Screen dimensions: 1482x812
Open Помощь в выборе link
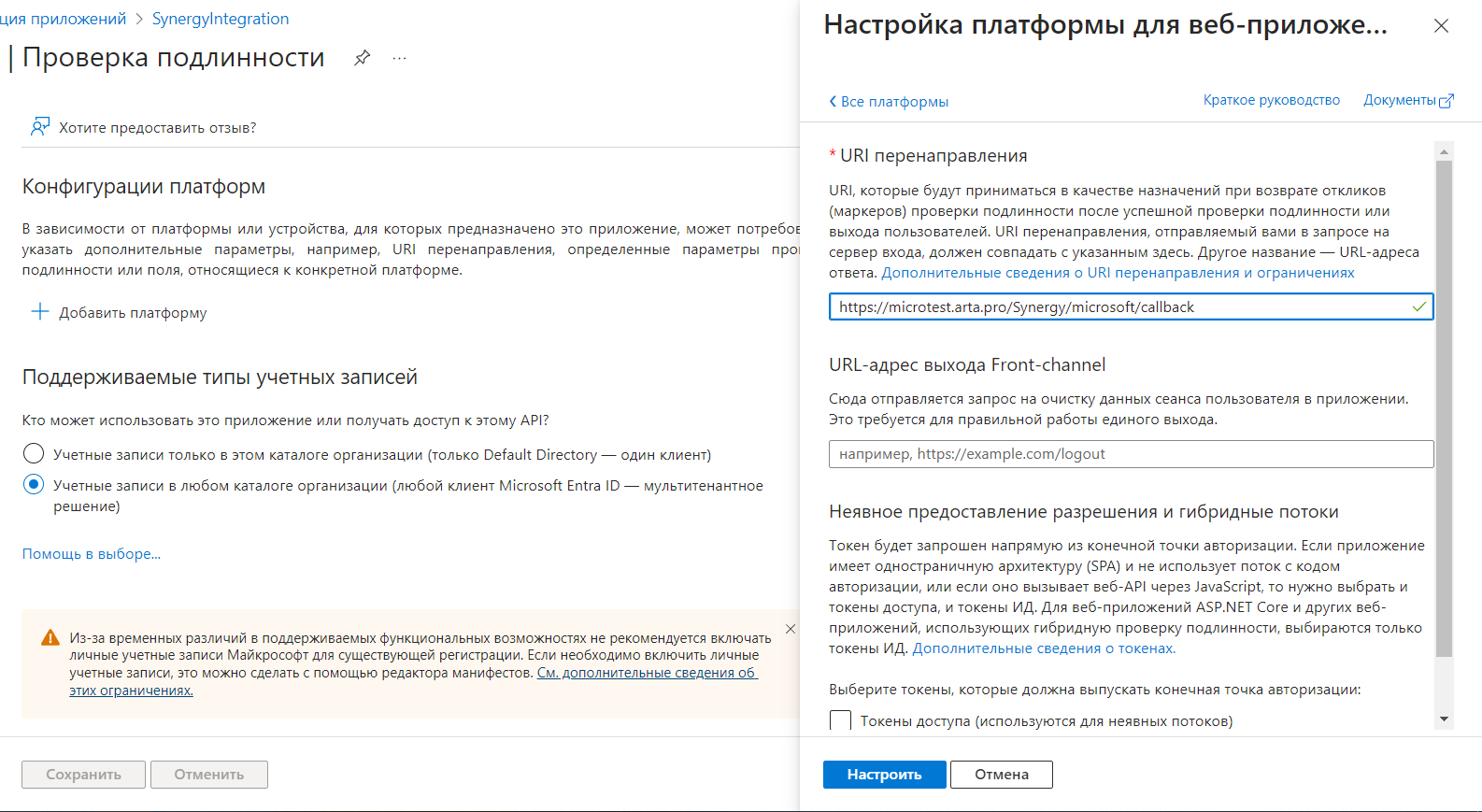coord(92,554)
